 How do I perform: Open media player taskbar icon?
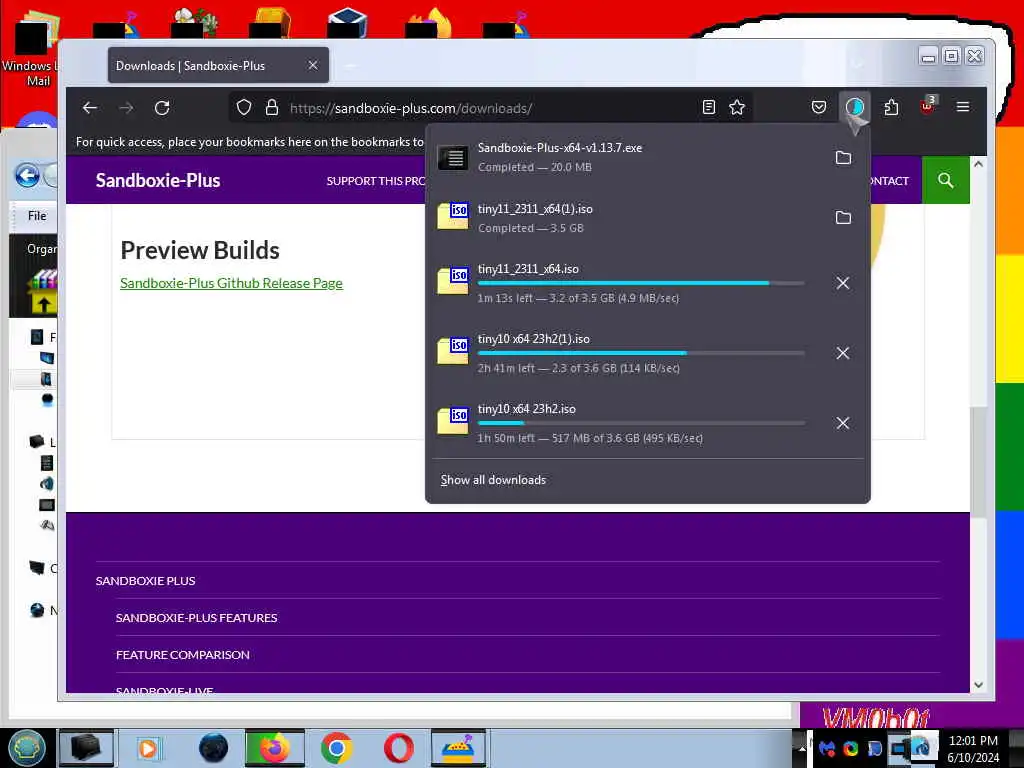pos(148,748)
